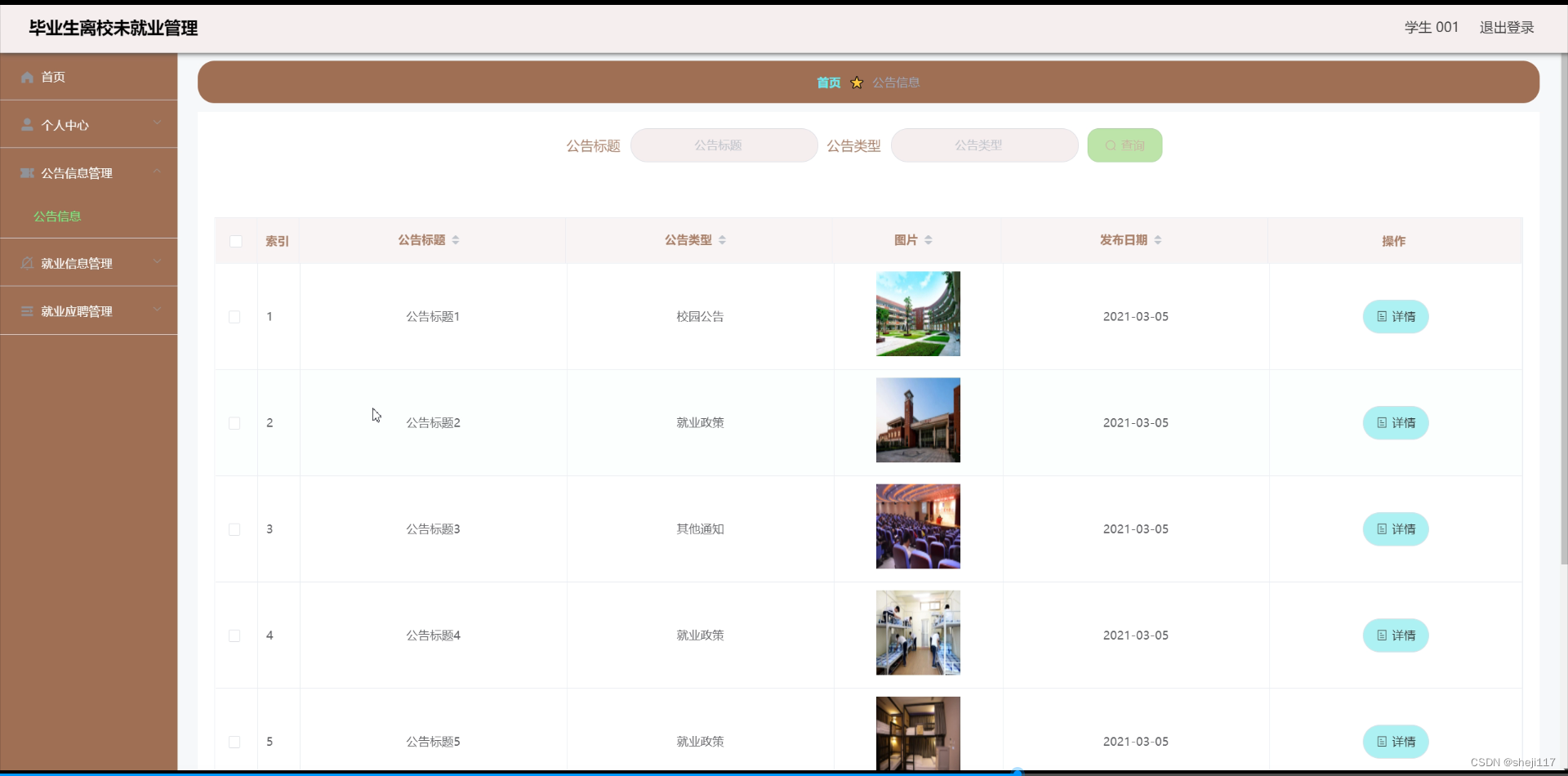Image resolution: width=1568 pixels, height=776 pixels.
Task: Click the 就业应聘管理 list icon
Action: (27, 310)
